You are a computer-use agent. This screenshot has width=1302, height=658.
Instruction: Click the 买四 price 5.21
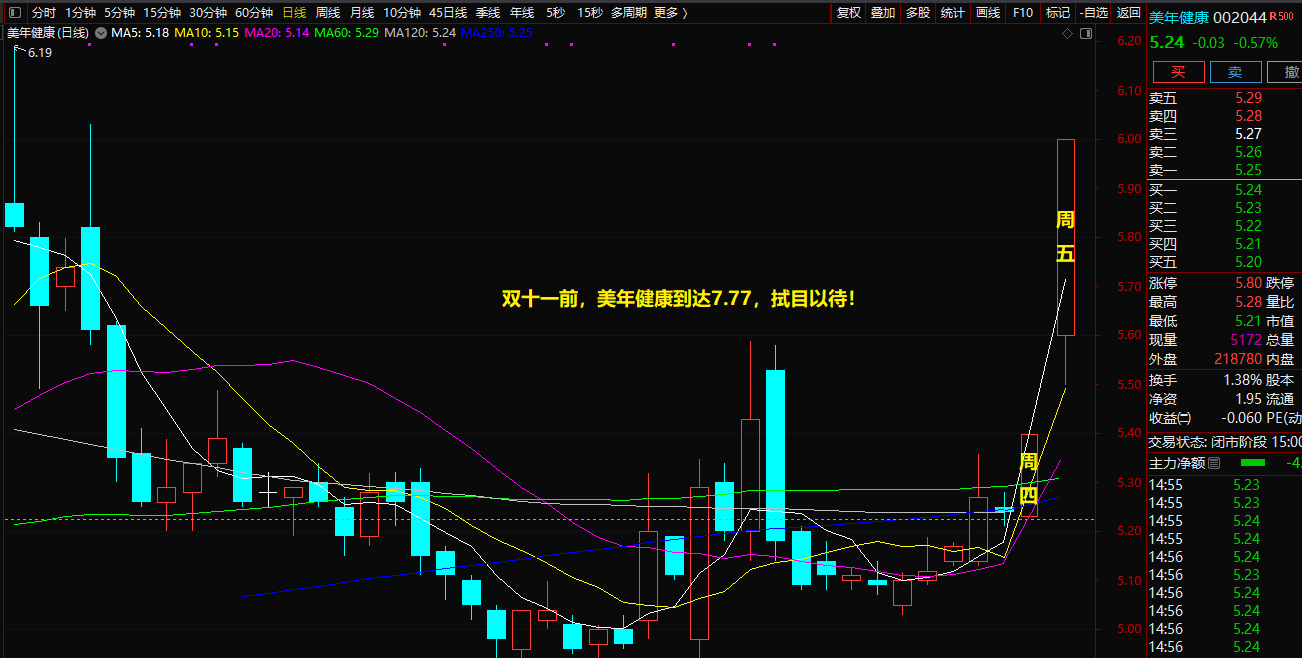click(1248, 244)
